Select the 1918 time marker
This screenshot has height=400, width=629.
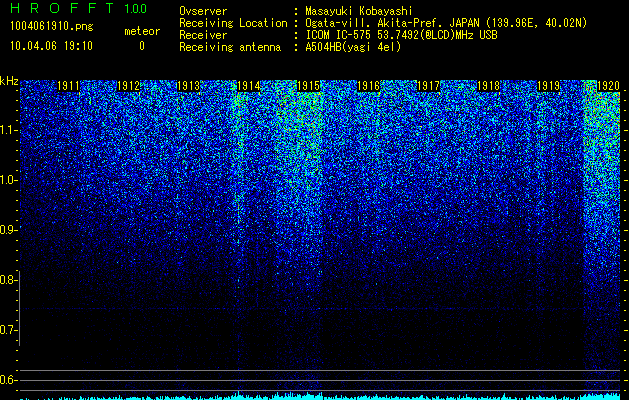pos(489,86)
